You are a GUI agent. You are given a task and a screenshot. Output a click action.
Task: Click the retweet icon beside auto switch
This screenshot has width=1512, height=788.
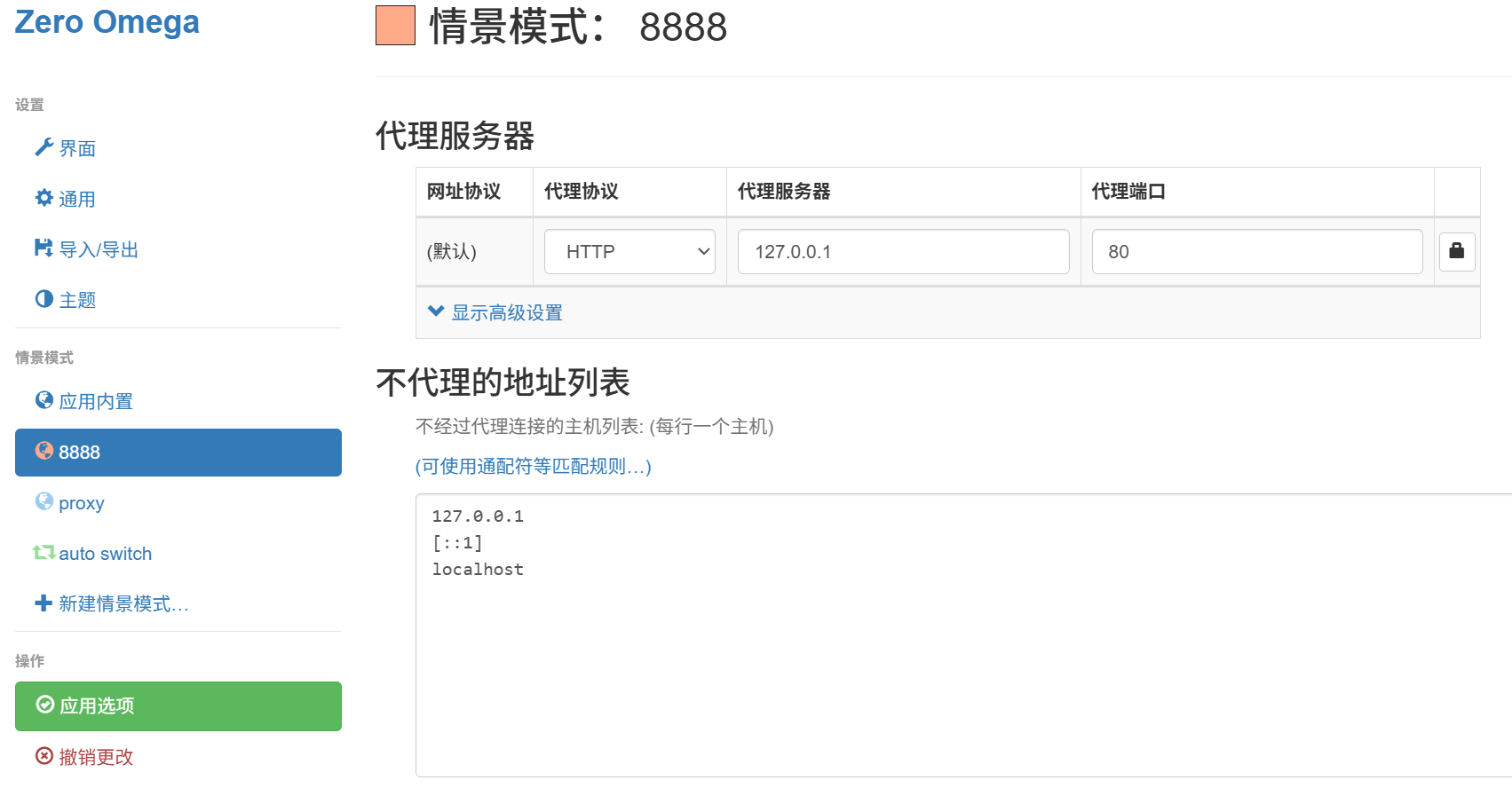tap(44, 552)
